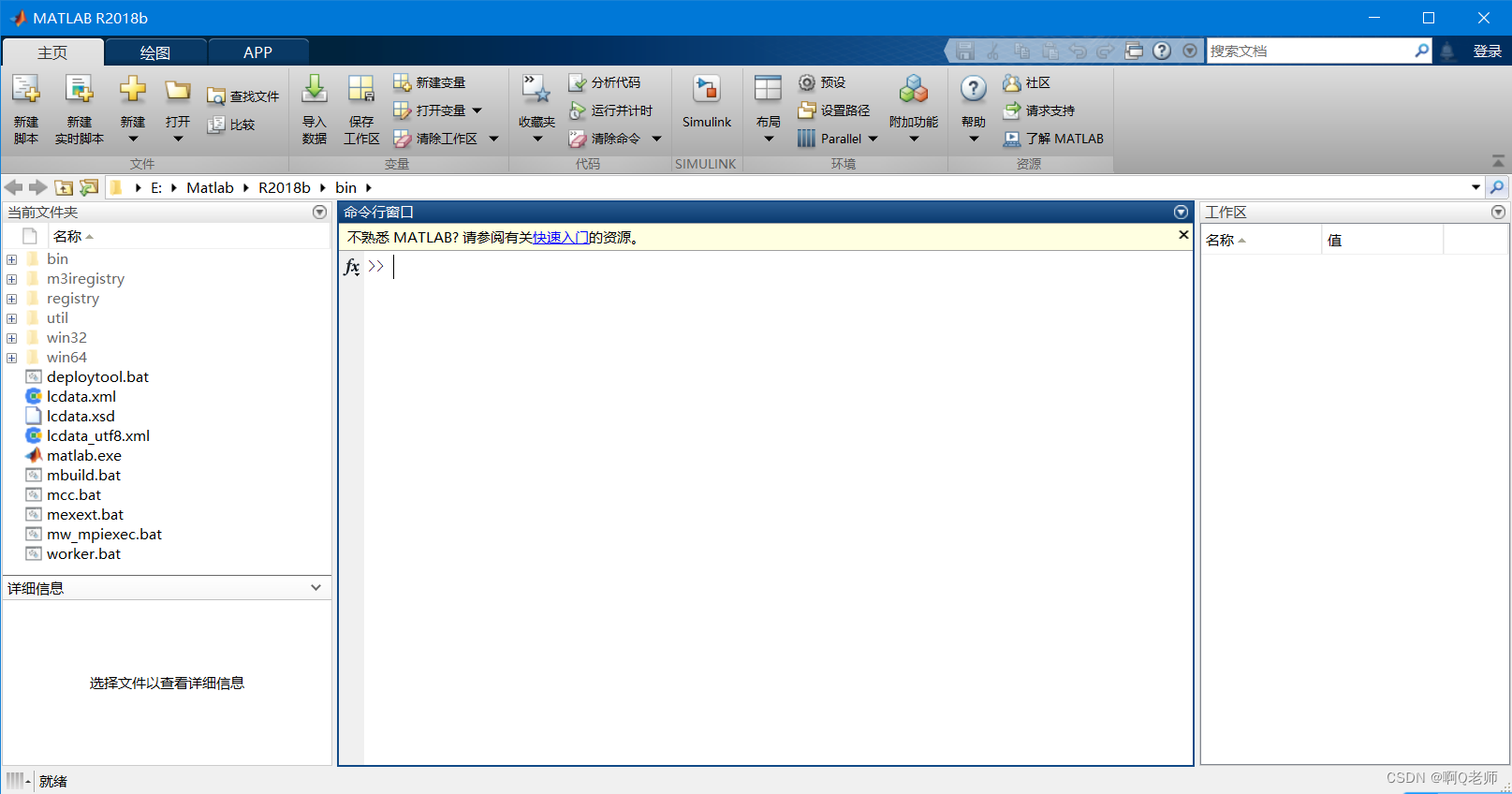Click the Favorites (收藏夹) icon
Viewport: 1512px width, 794px height.
[536, 90]
